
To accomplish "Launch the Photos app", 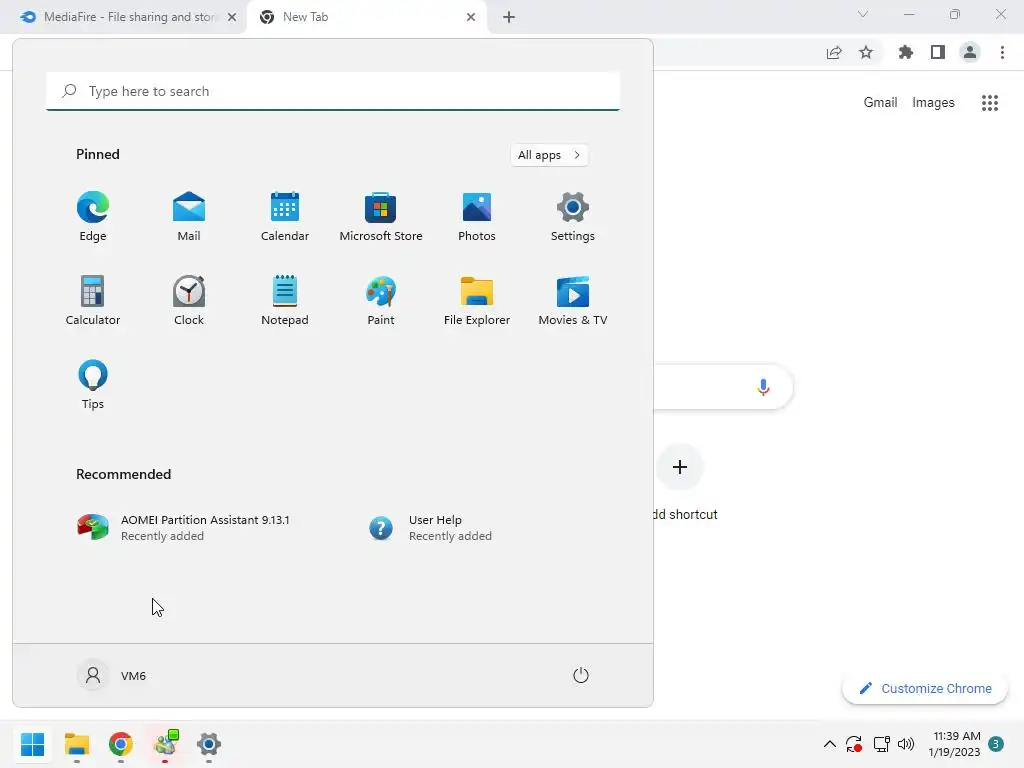I will click(477, 217).
